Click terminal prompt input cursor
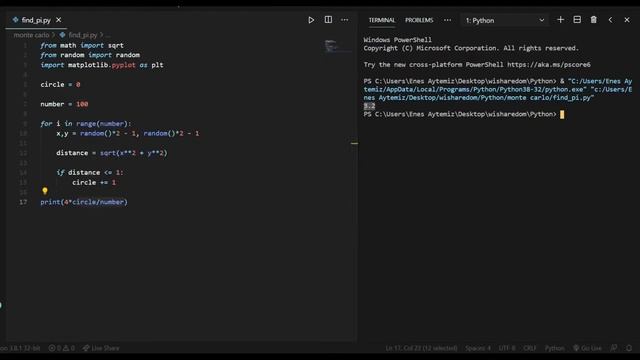Screen dimensions: 640x360 562,115
